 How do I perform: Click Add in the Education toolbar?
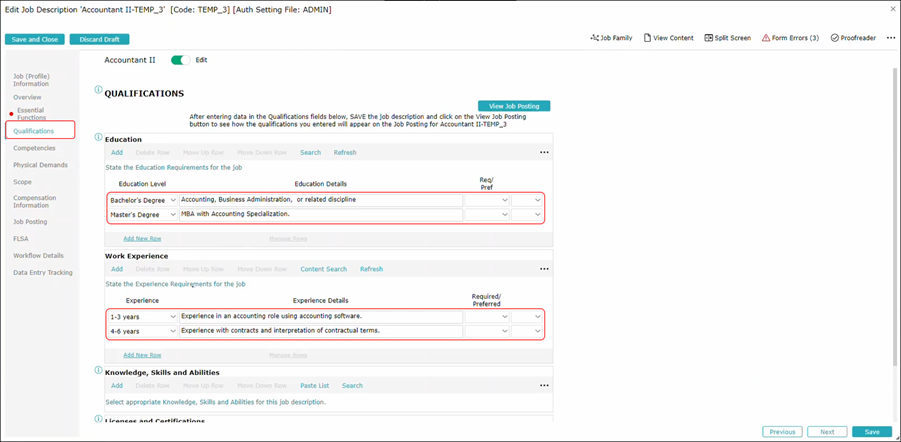[117, 152]
